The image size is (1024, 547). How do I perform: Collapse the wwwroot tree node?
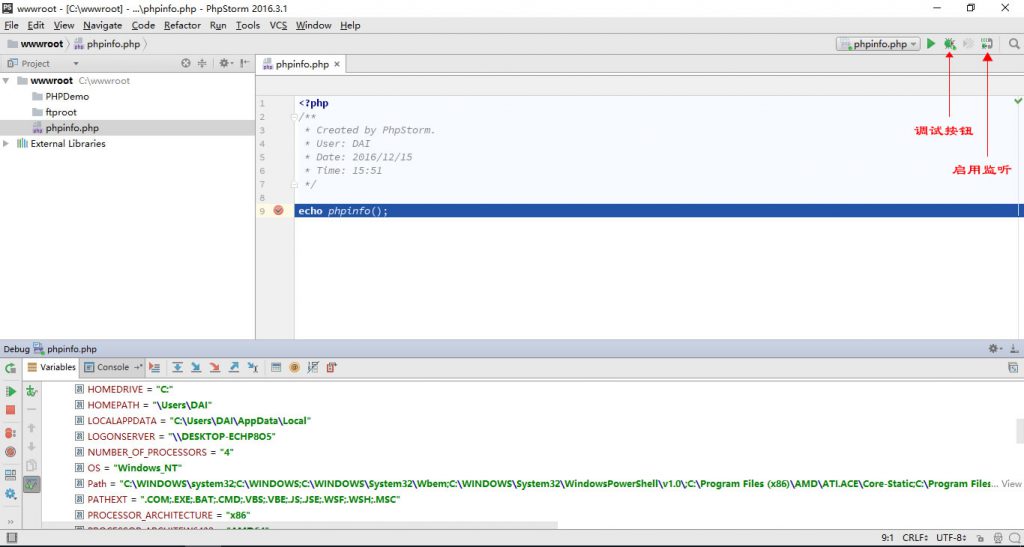[x=6, y=81]
